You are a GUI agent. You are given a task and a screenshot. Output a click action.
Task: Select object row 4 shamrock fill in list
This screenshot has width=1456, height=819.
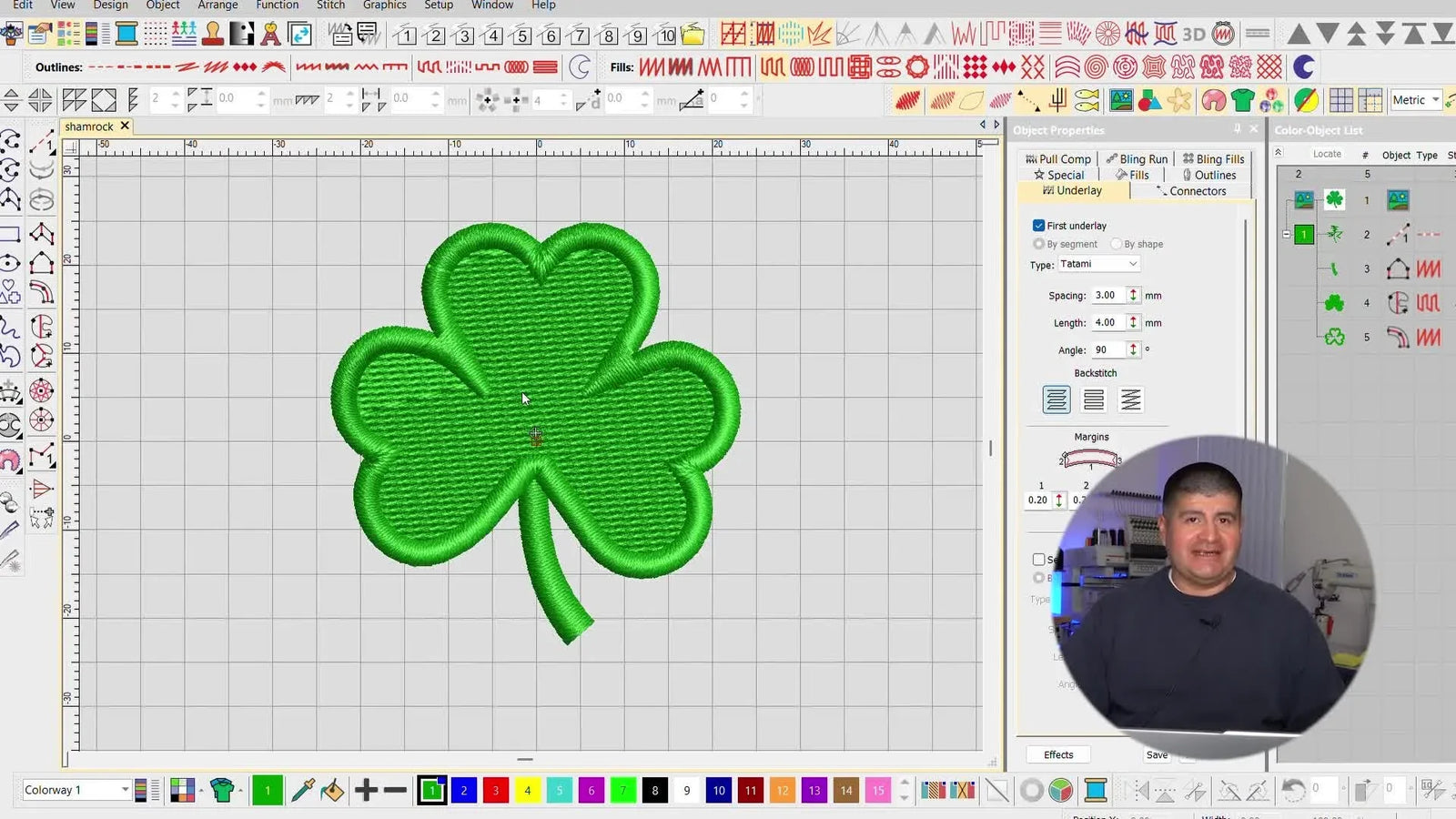tap(1366, 303)
